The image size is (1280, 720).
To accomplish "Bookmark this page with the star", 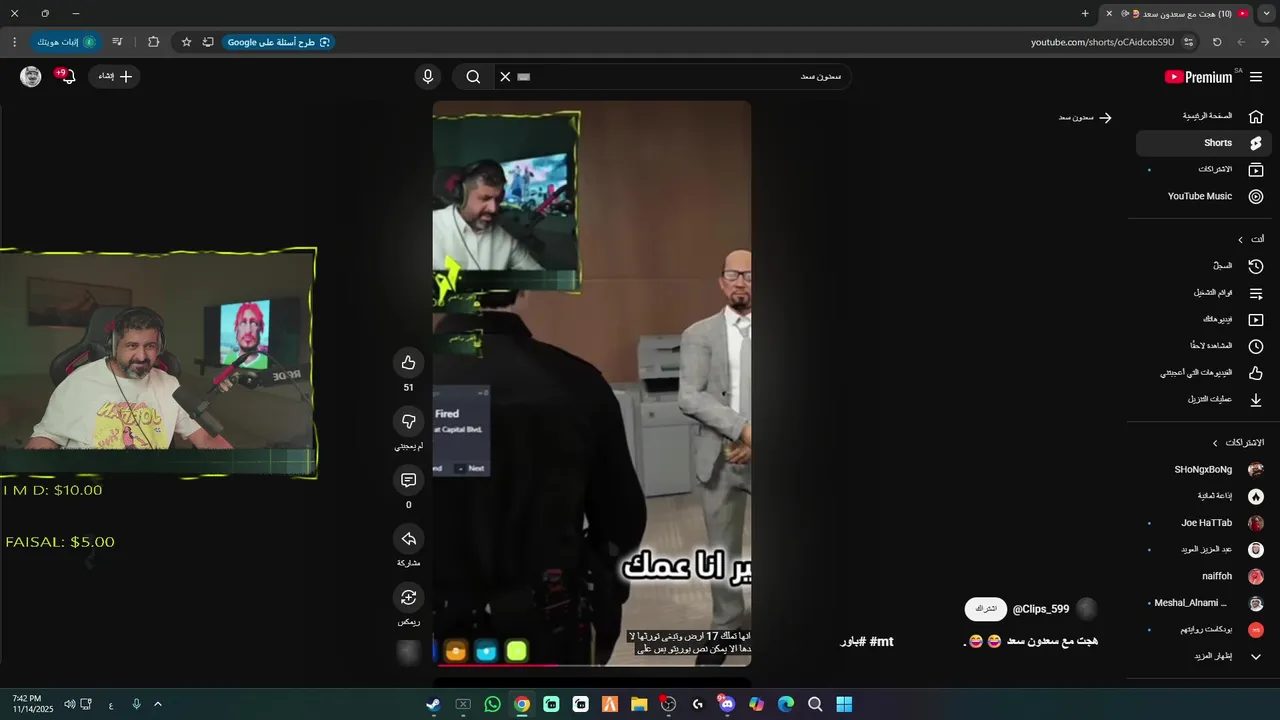I will (x=186, y=42).
